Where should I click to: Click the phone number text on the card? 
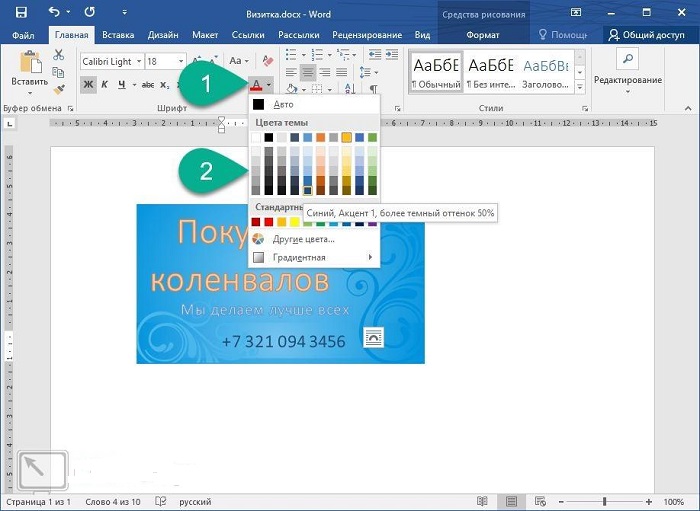point(283,342)
